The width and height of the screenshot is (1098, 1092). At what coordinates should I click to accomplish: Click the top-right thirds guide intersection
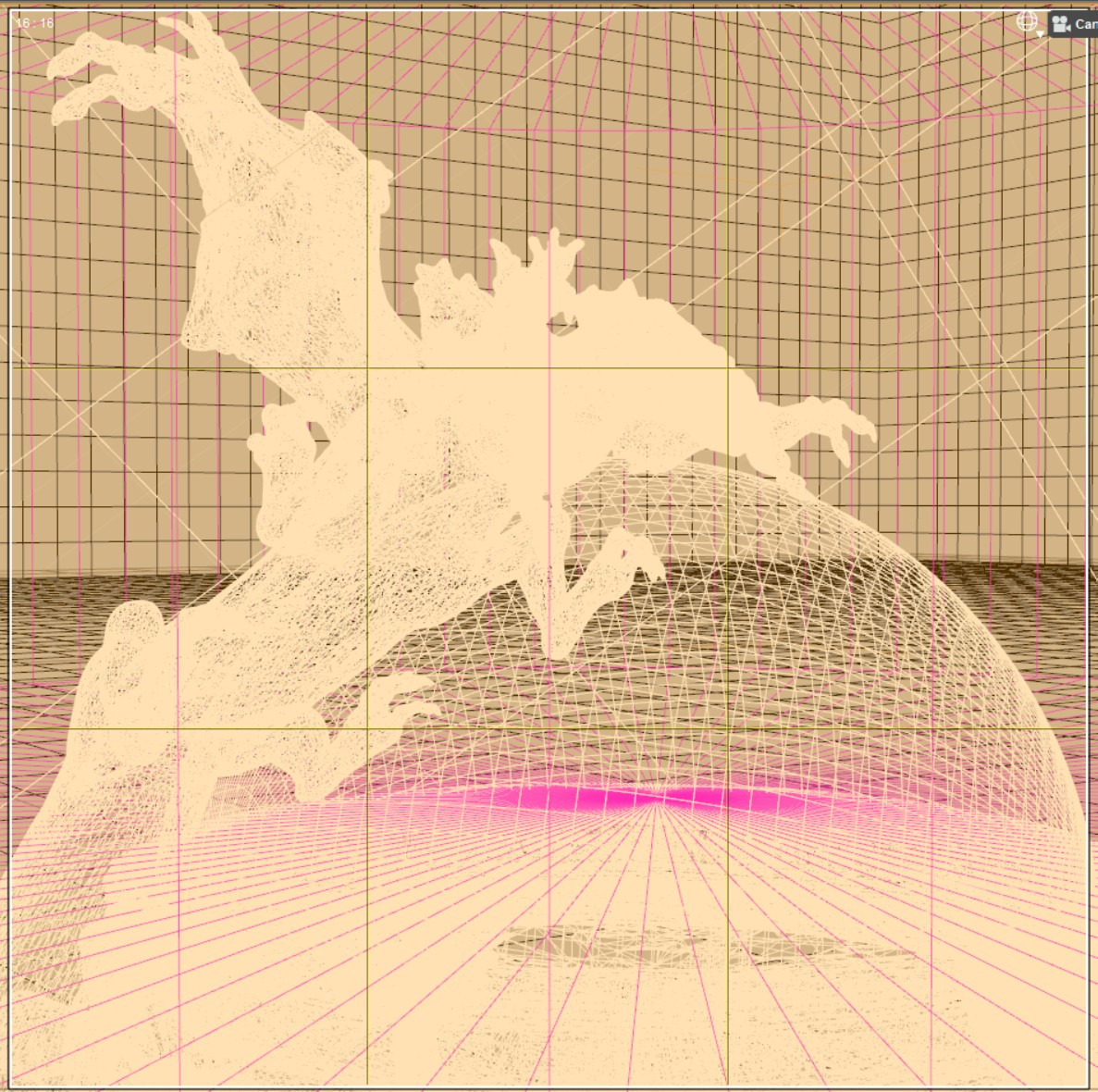(x=728, y=367)
